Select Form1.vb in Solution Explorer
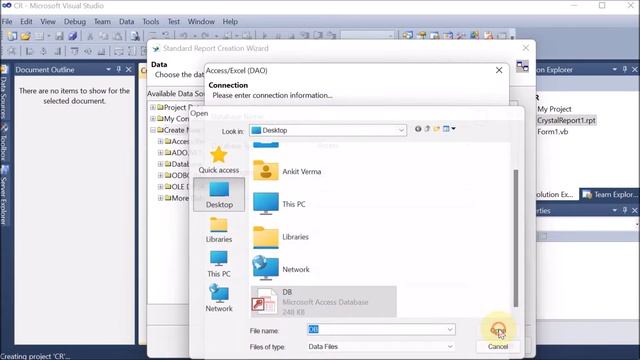 pyautogui.click(x=553, y=132)
